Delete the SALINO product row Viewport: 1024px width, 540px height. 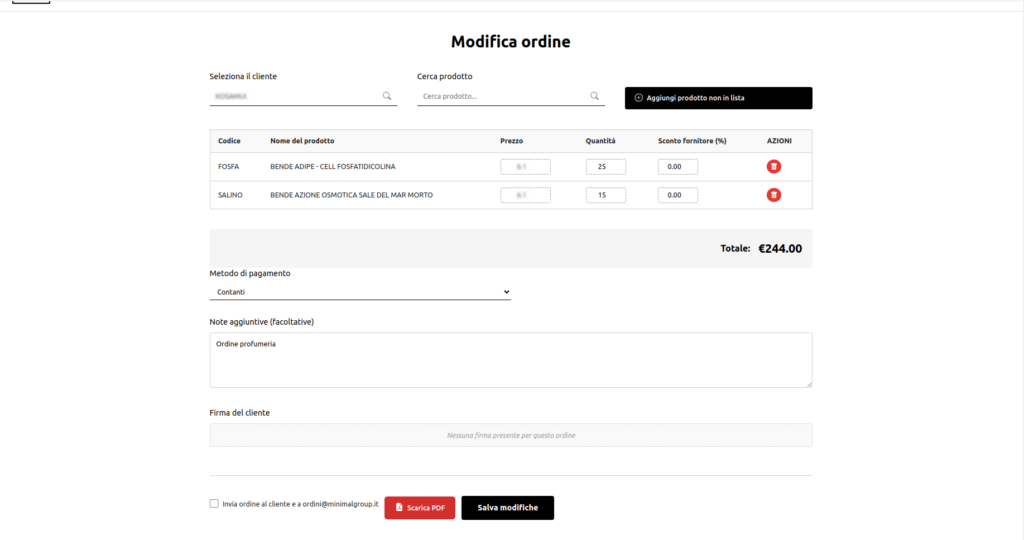coord(774,195)
